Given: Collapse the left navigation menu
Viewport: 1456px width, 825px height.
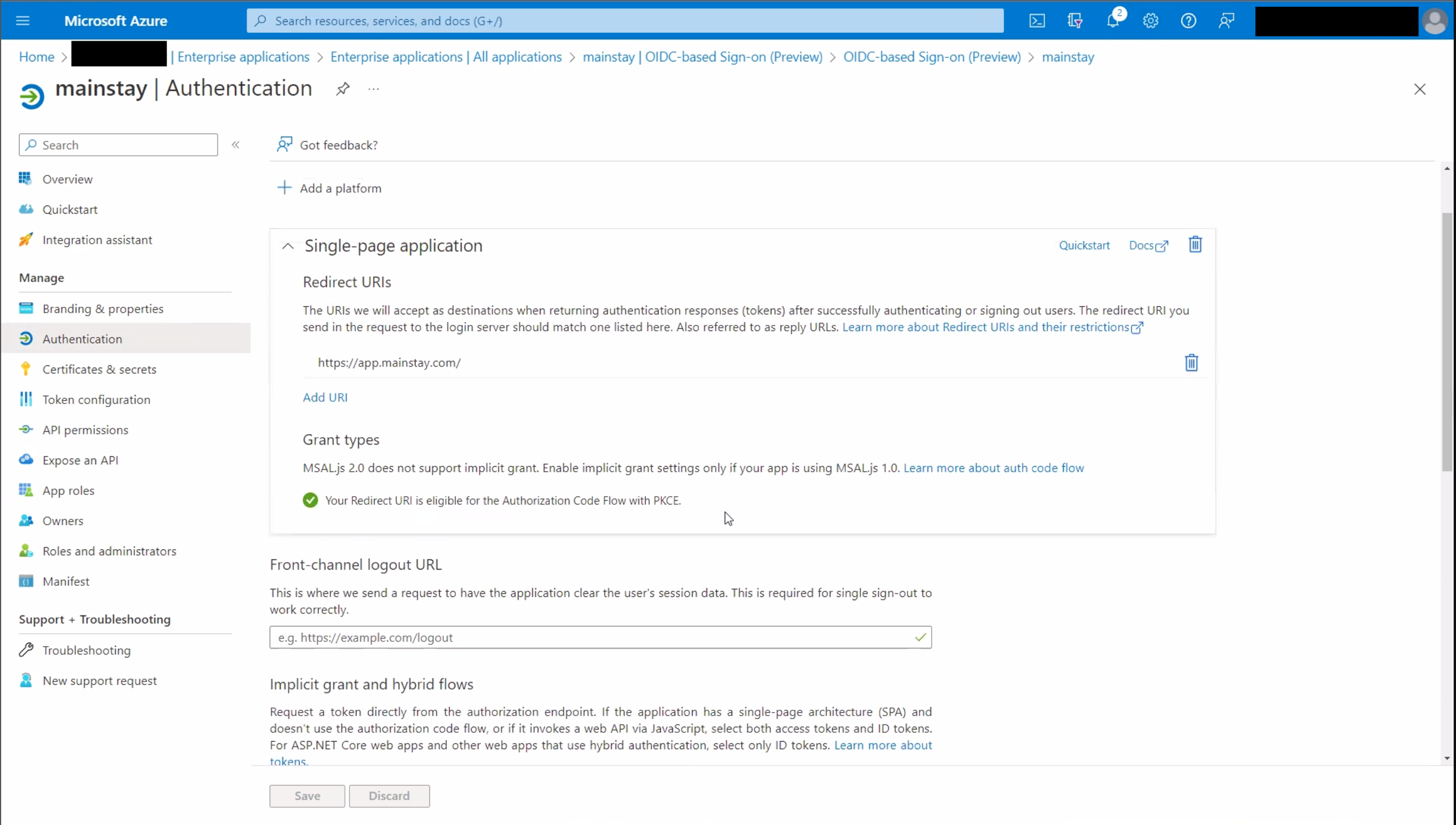Looking at the screenshot, I should click(236, 145).
